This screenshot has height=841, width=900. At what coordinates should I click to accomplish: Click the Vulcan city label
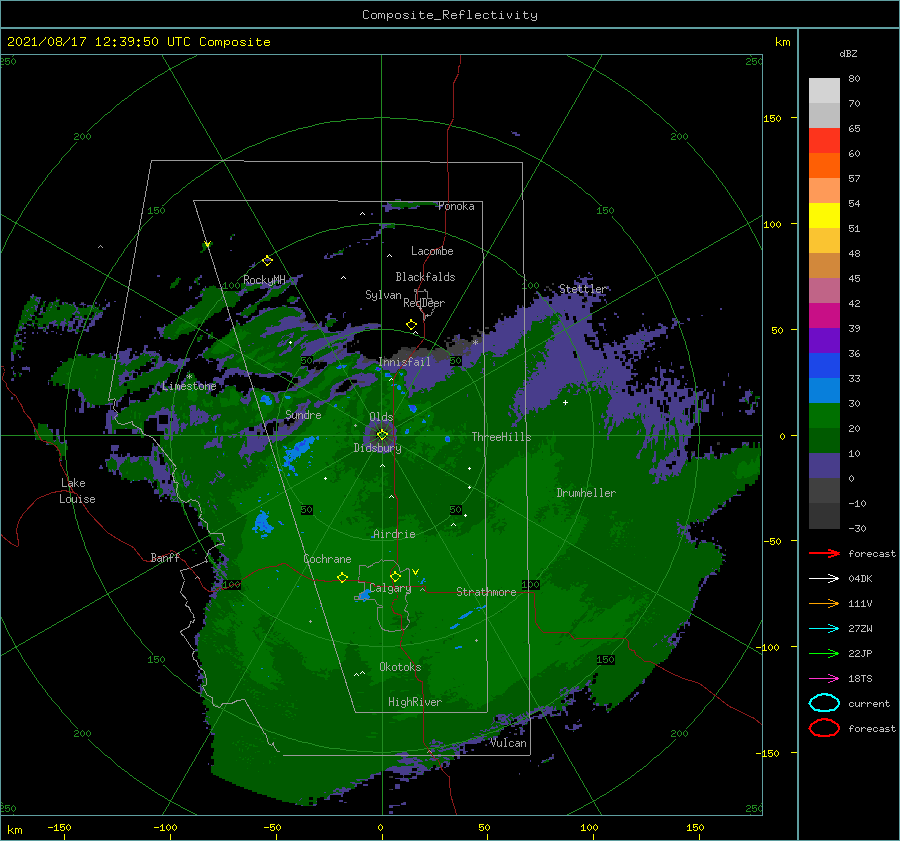[509, 743]
